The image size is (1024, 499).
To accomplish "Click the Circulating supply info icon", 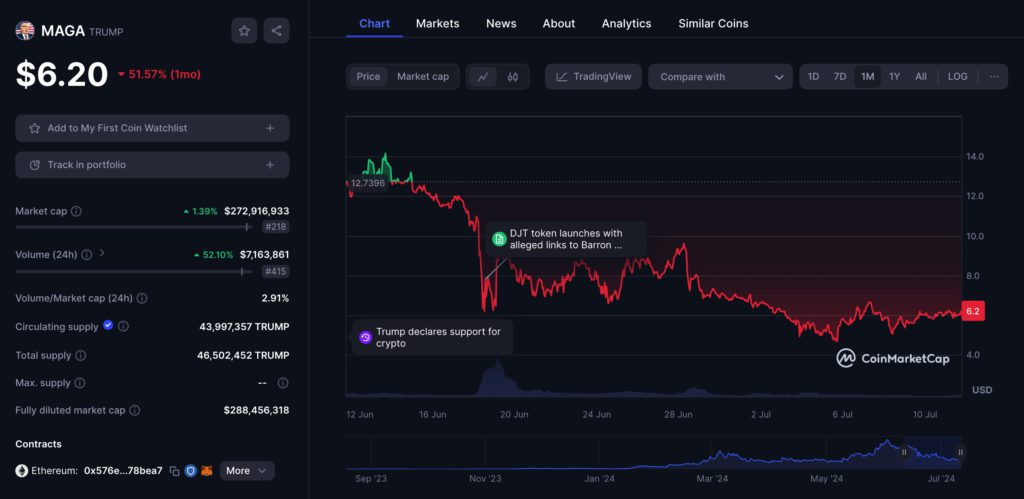I will (123, 327).
